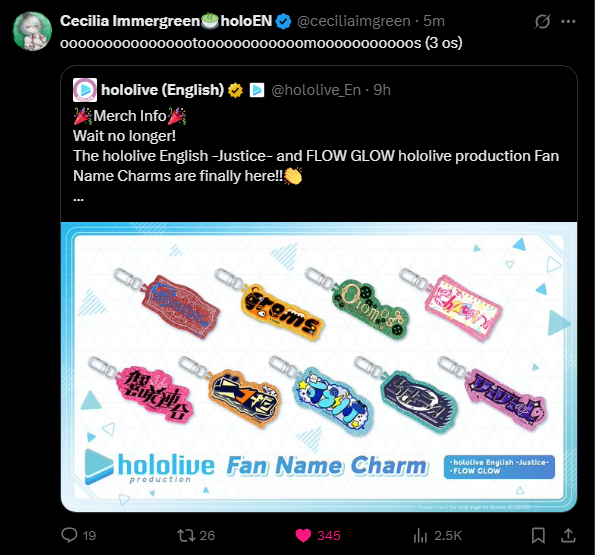Click the Cecilia Immergreen display name
This screenshot has width=595, height=555.
tap(130, 21)
